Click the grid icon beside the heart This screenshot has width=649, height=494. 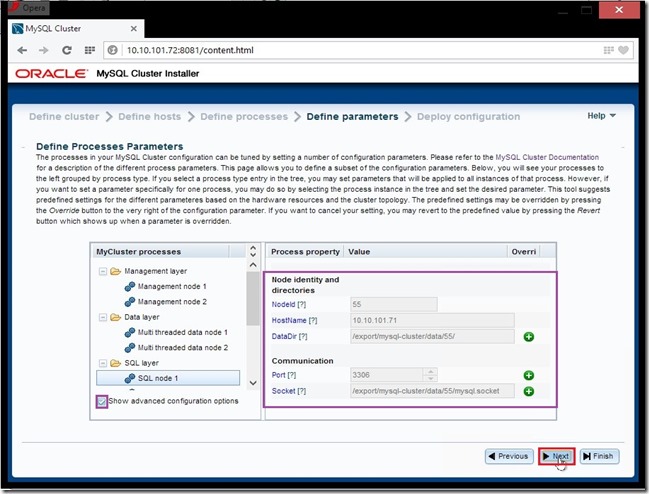point(608,50)
